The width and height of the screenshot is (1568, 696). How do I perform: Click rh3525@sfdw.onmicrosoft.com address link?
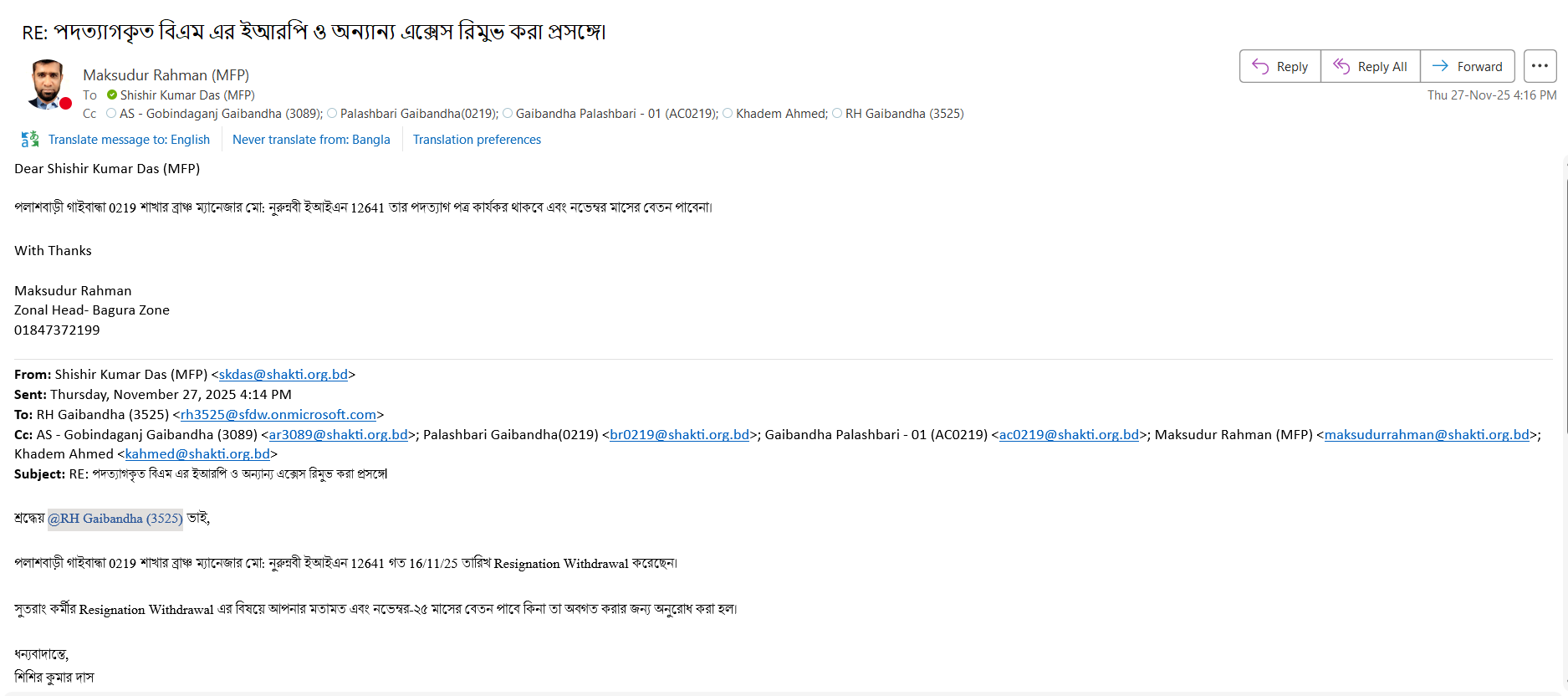pos(278,415)
